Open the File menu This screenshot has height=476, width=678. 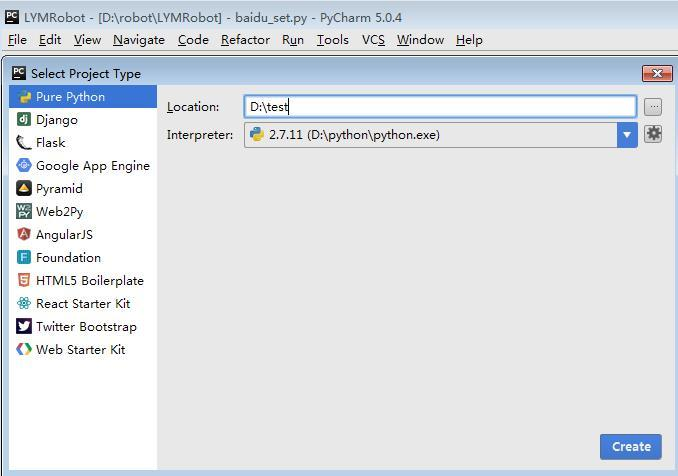tap(17, 40)
